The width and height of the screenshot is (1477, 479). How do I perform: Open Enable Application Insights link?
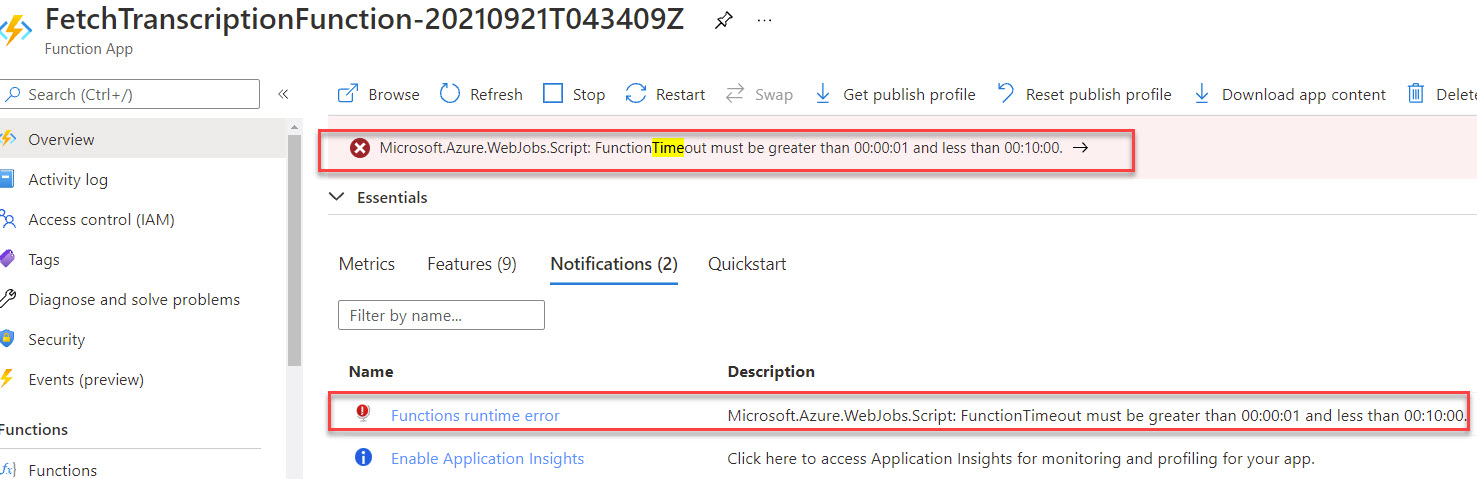(x=487, y=458)
